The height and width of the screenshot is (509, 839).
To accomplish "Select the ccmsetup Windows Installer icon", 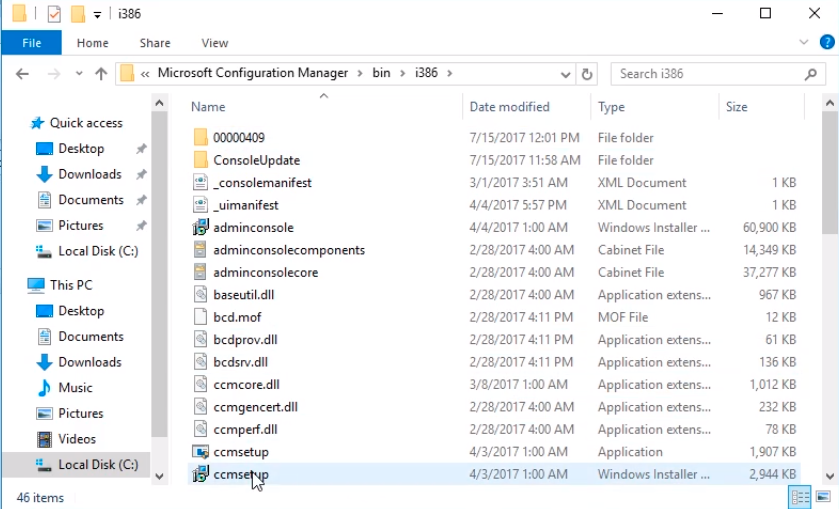I will click(200, 475).
